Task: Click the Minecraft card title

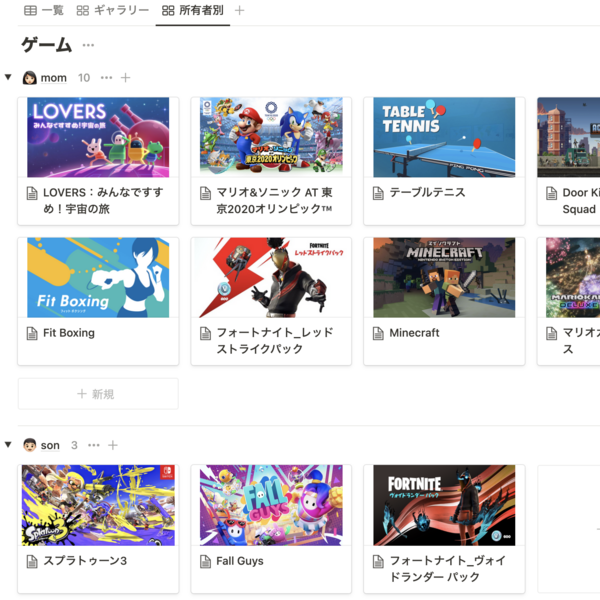Action: [414, 333]
